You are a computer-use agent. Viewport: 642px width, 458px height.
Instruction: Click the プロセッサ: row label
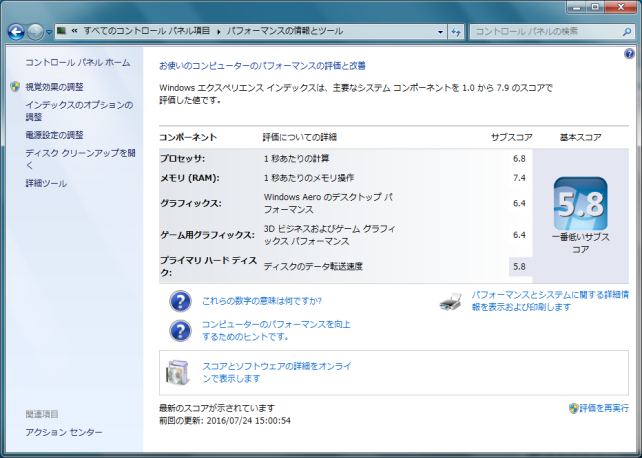pyautogui.click(x=183, y=159)
